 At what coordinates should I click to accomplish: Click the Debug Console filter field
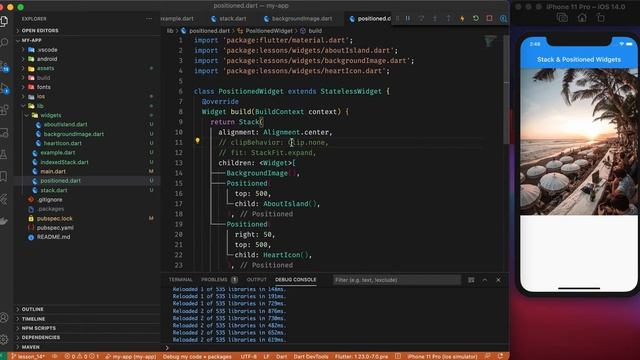point(397,280)
